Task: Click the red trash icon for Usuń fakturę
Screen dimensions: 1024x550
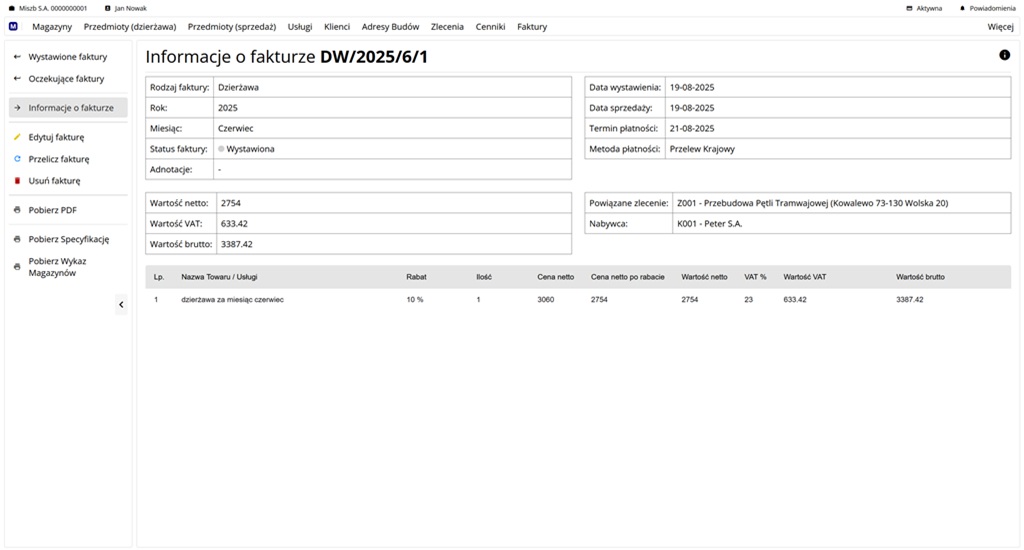Action: tap(17, 181)
